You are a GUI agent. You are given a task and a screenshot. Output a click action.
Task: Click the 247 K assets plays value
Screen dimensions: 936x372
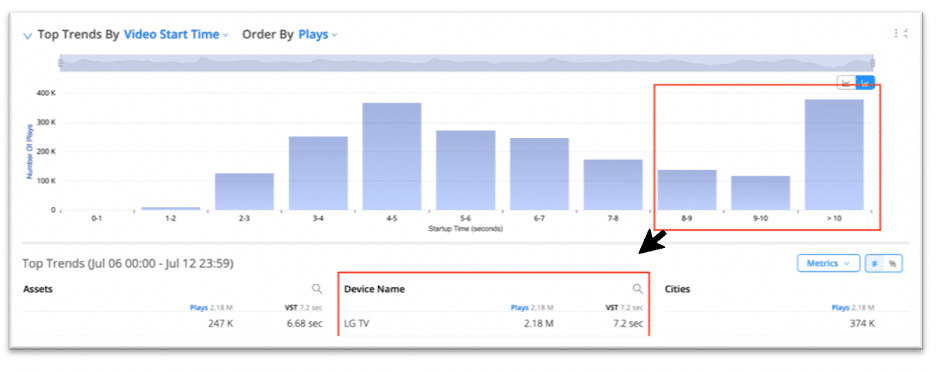(219, 324)
